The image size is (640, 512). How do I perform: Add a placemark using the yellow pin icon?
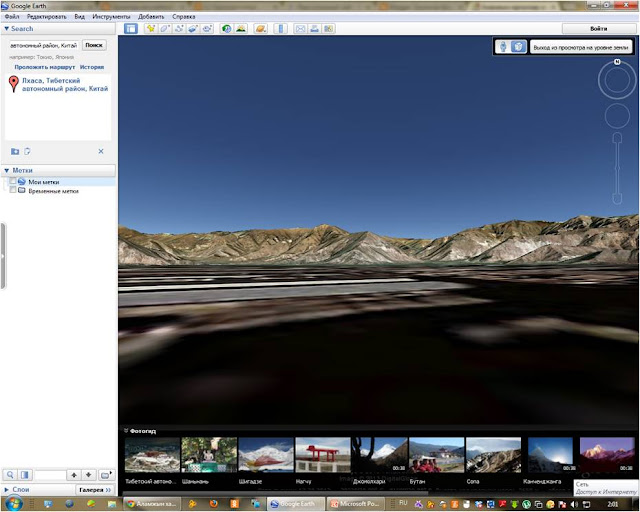(151, 29)
